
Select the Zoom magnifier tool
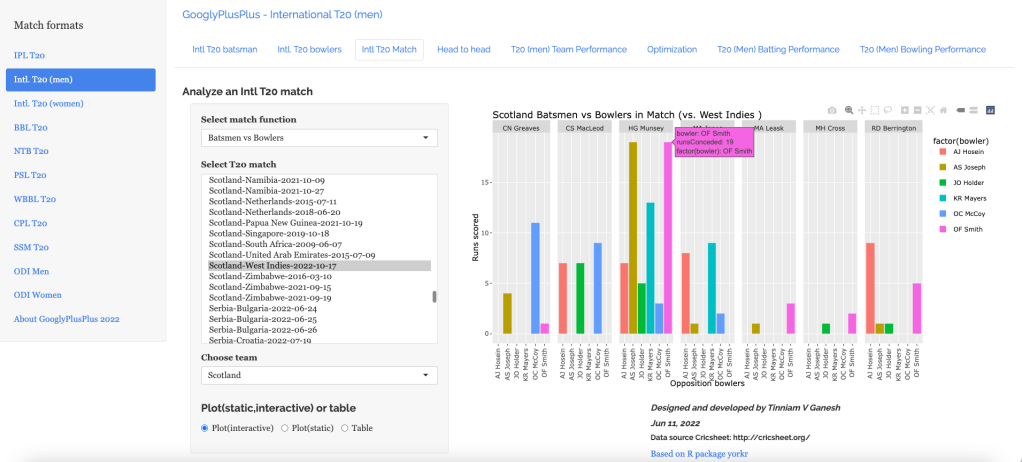click(849, 110)
